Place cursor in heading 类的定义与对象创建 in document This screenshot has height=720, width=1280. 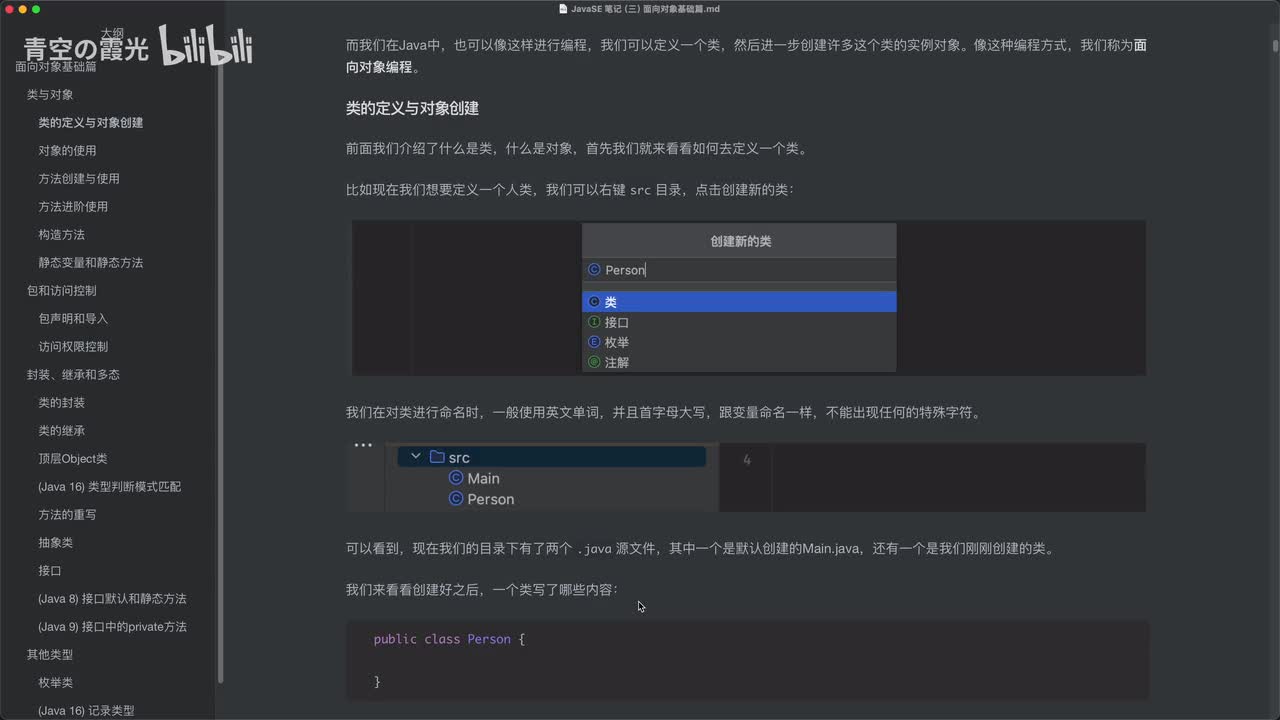pyautogui.click(x=412, y=108)
